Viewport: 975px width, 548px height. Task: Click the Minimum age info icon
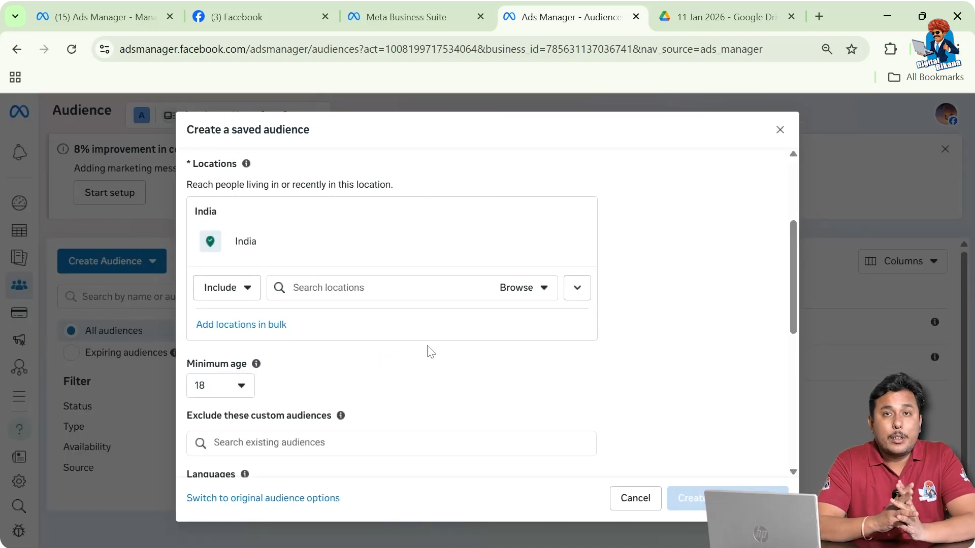[x=256, y=363]
